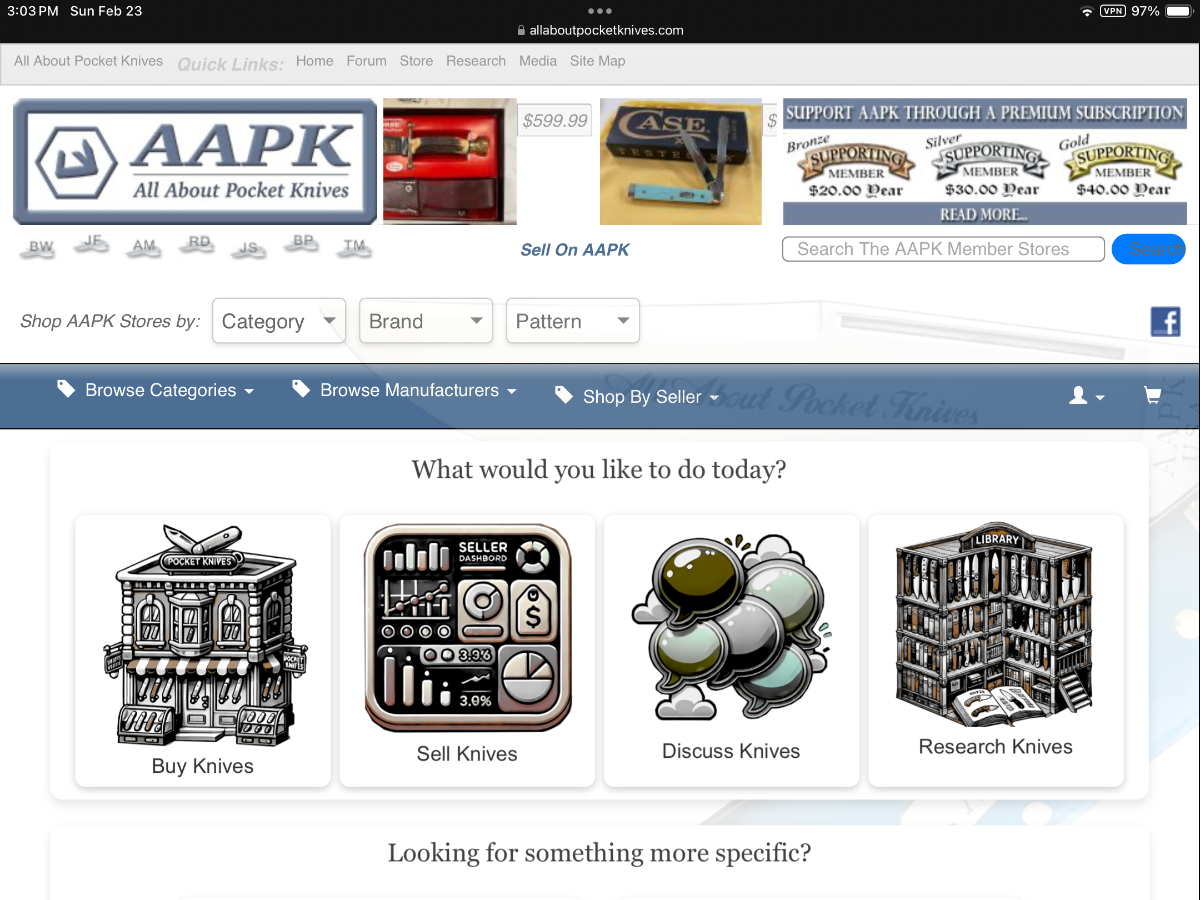Click the Buy Knives storefront illustration
The height and width of the screenshot is (900, 1200).
pos(203,637)
